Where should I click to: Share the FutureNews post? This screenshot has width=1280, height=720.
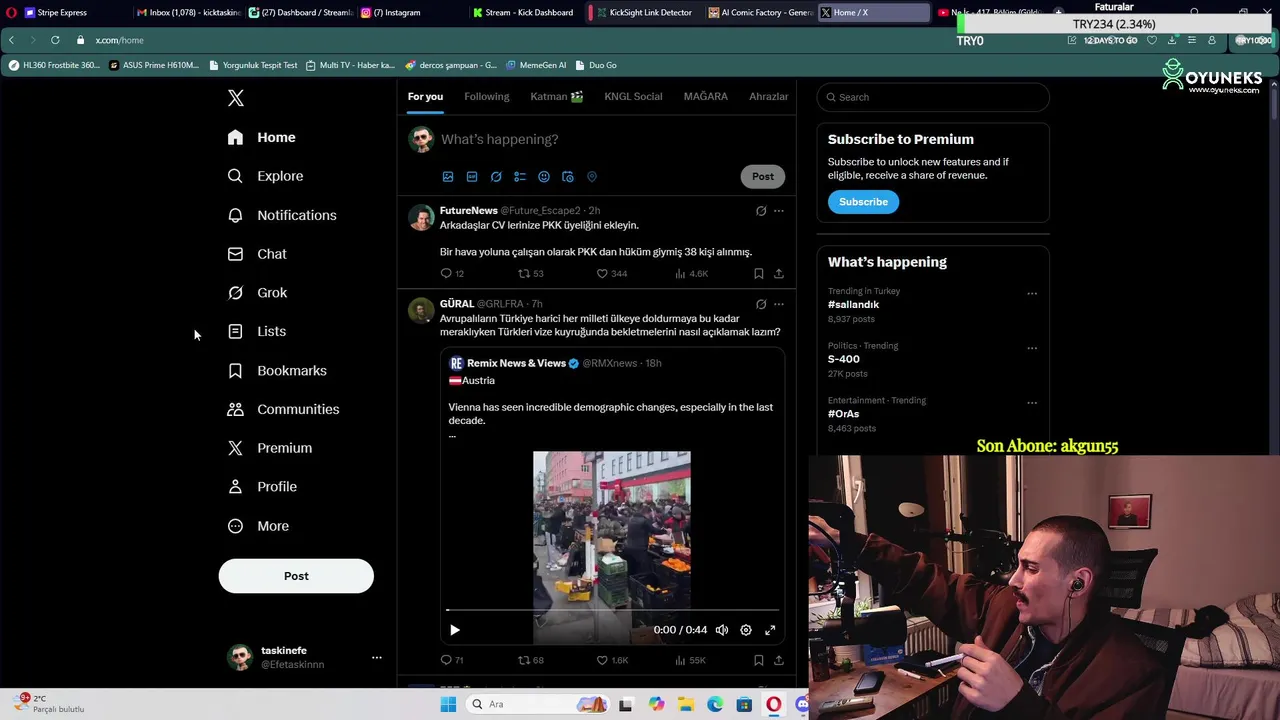click(x=779, y=274)
